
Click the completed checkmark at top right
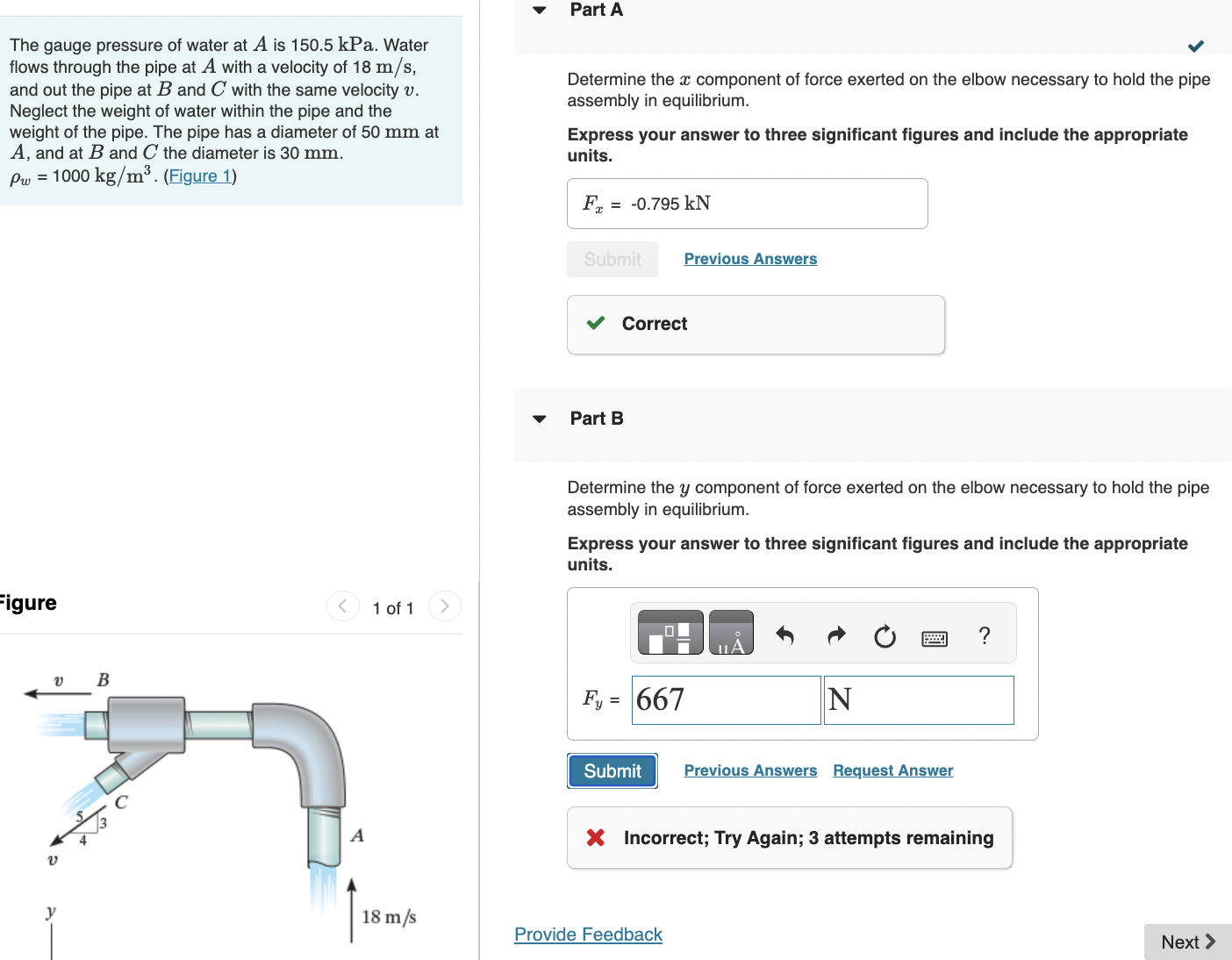[x=1195, y=46]
